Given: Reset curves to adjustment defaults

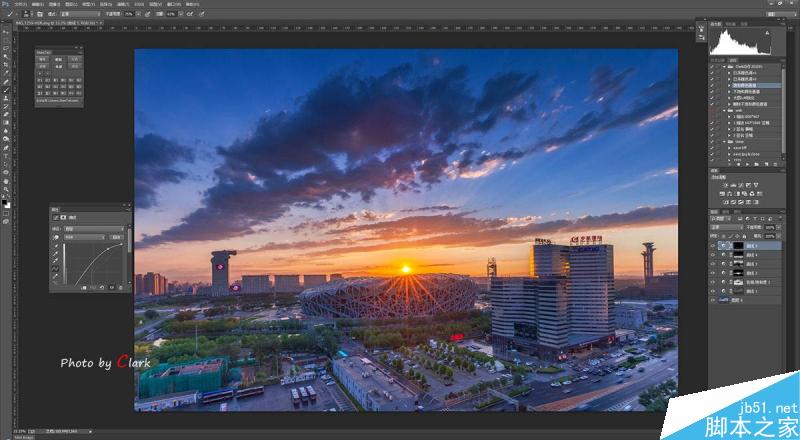Looking at the screenshot, I should click(x=102, y=287).
